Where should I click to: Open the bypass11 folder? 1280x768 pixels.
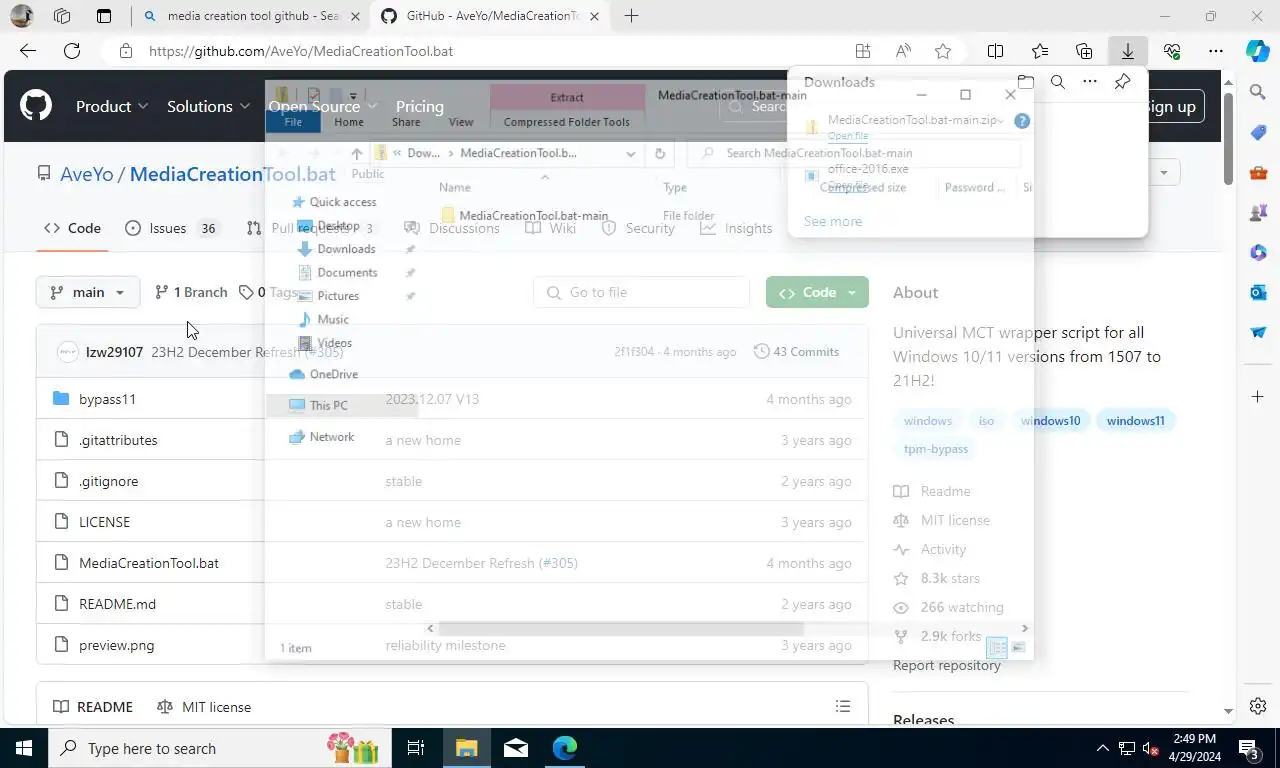click(x=107, y=399)
